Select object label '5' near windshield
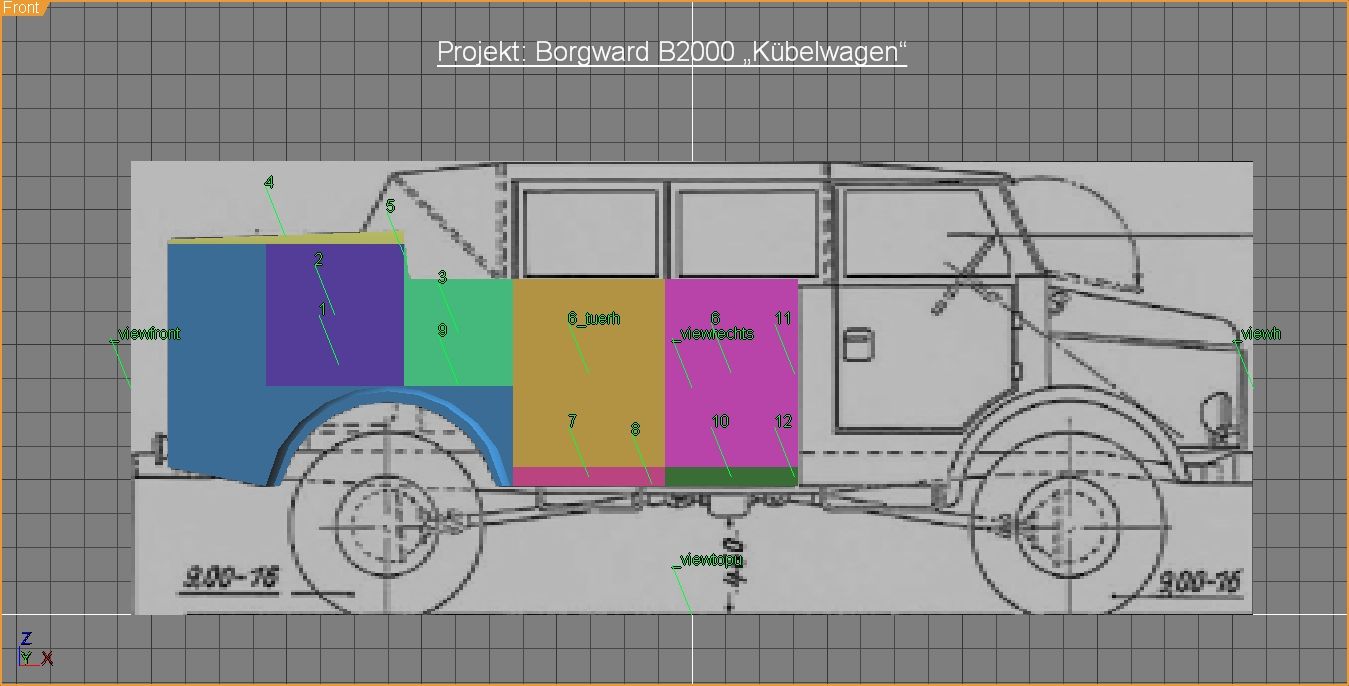 point(391,206)
